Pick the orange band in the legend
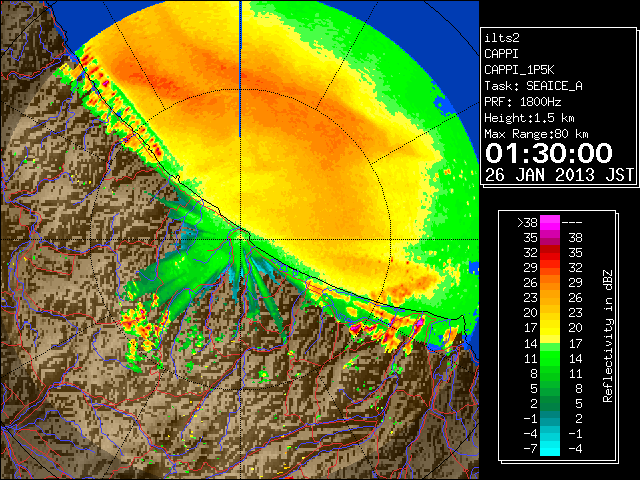The image size is (640, 480). click(x=550, y=283)
